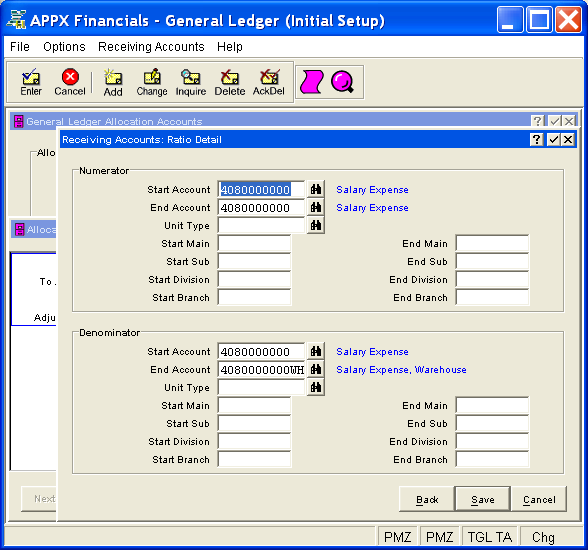Click Denominator End Division field
The height and width of the screenshot is (550, 588).
492,441
